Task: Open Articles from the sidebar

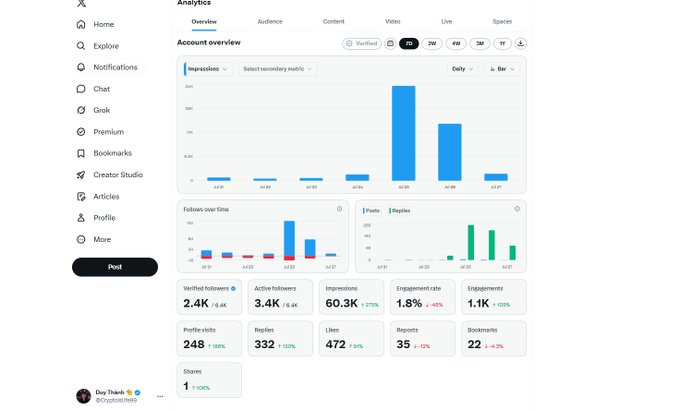Action: coord(97,197)
